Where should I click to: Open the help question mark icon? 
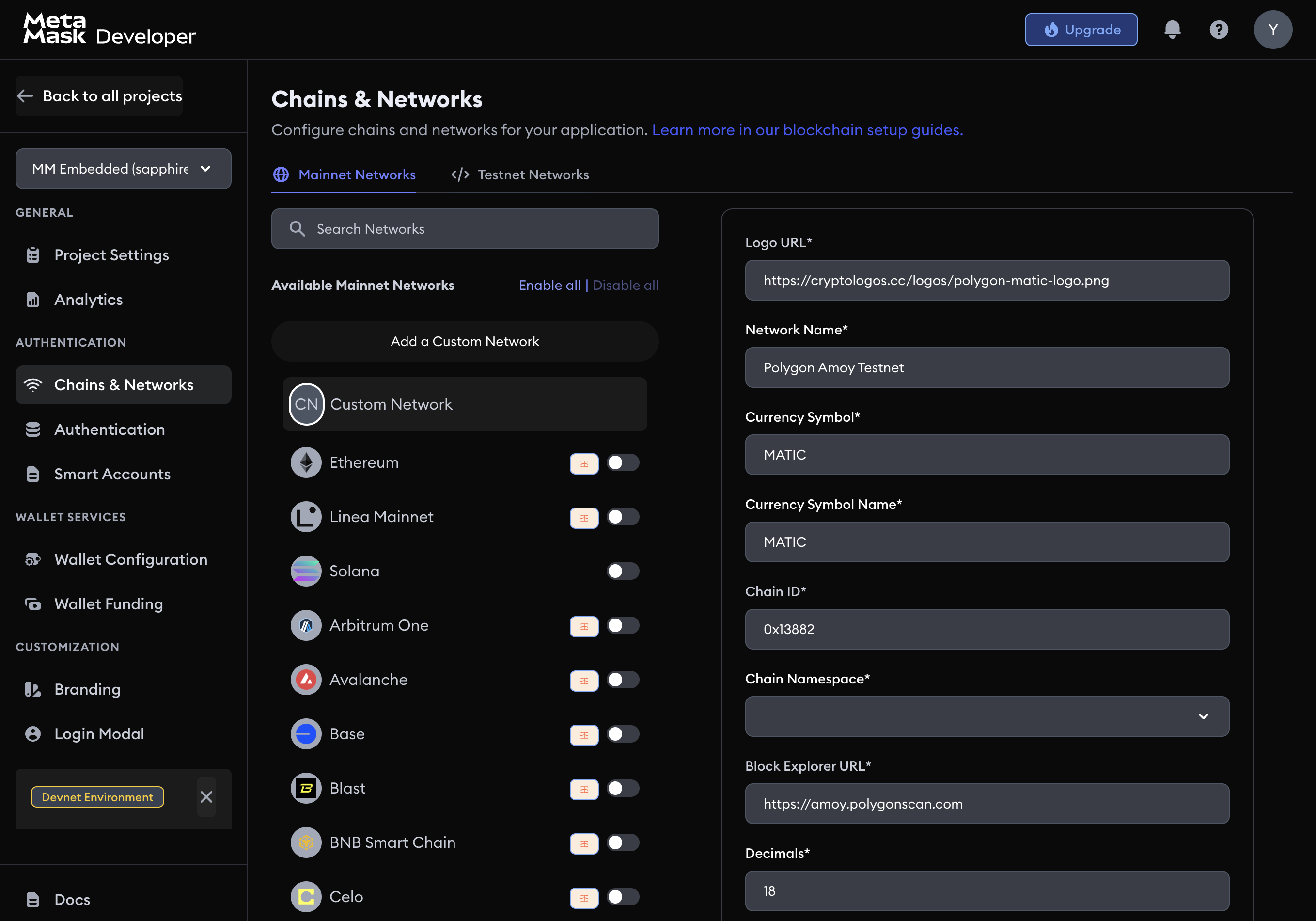[x=1219, y=30]
